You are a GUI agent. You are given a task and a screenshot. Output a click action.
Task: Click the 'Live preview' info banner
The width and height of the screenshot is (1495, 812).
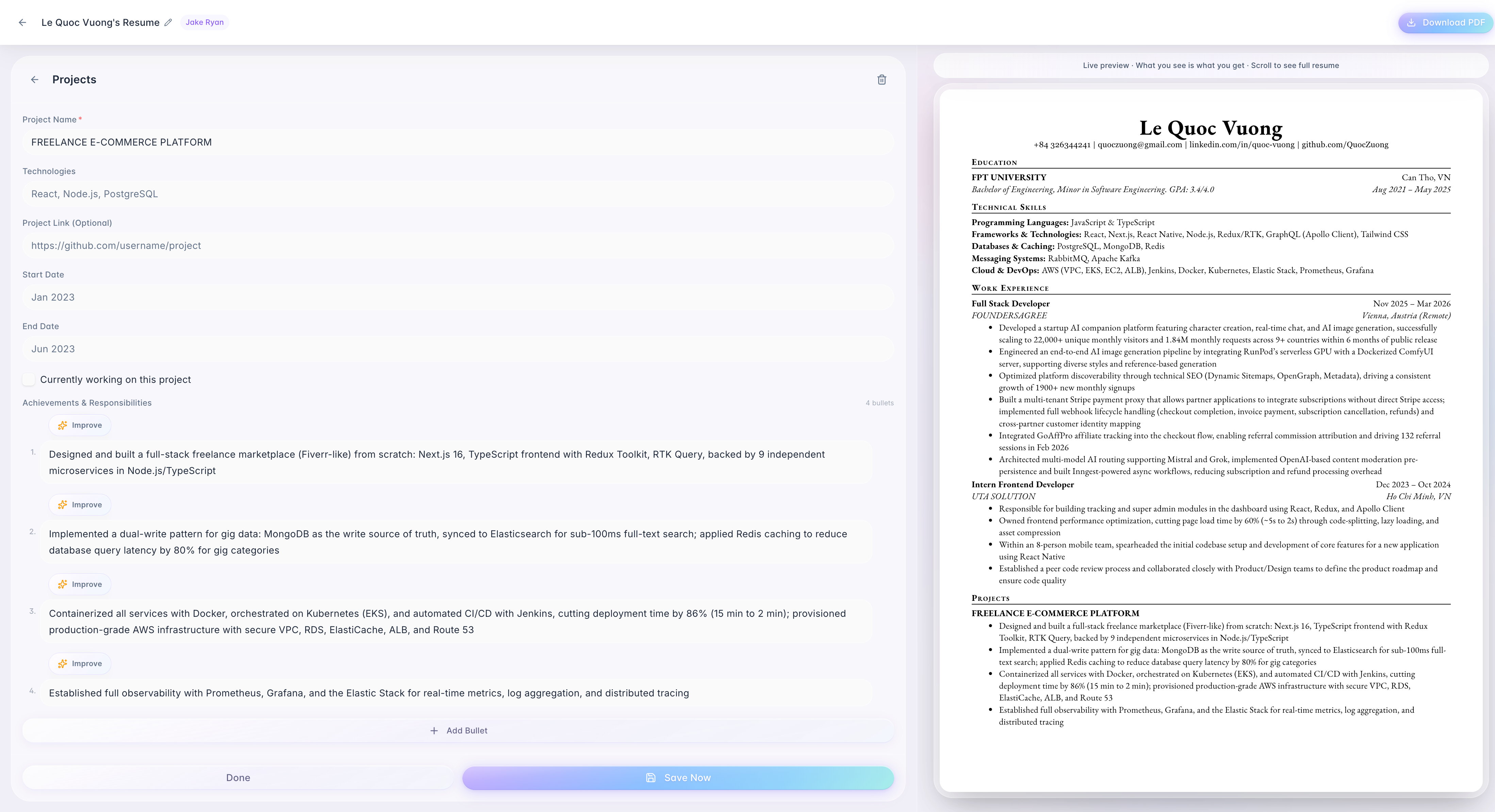pos(1211,66)
